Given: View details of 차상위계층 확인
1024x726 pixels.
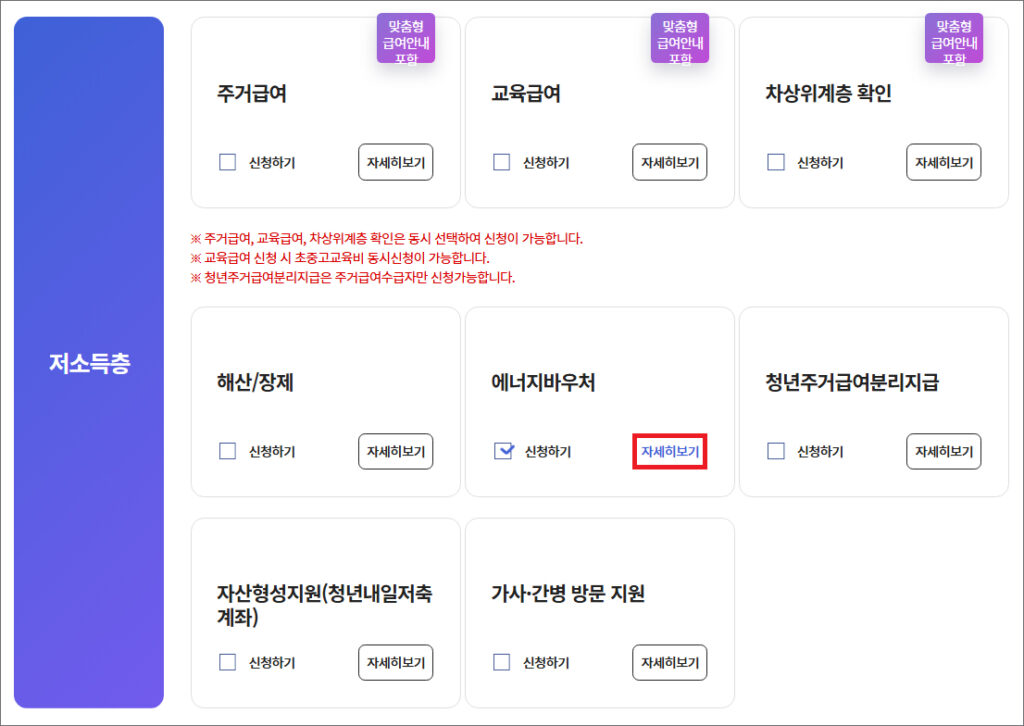Looking at the screenshot, I should 943,162.
